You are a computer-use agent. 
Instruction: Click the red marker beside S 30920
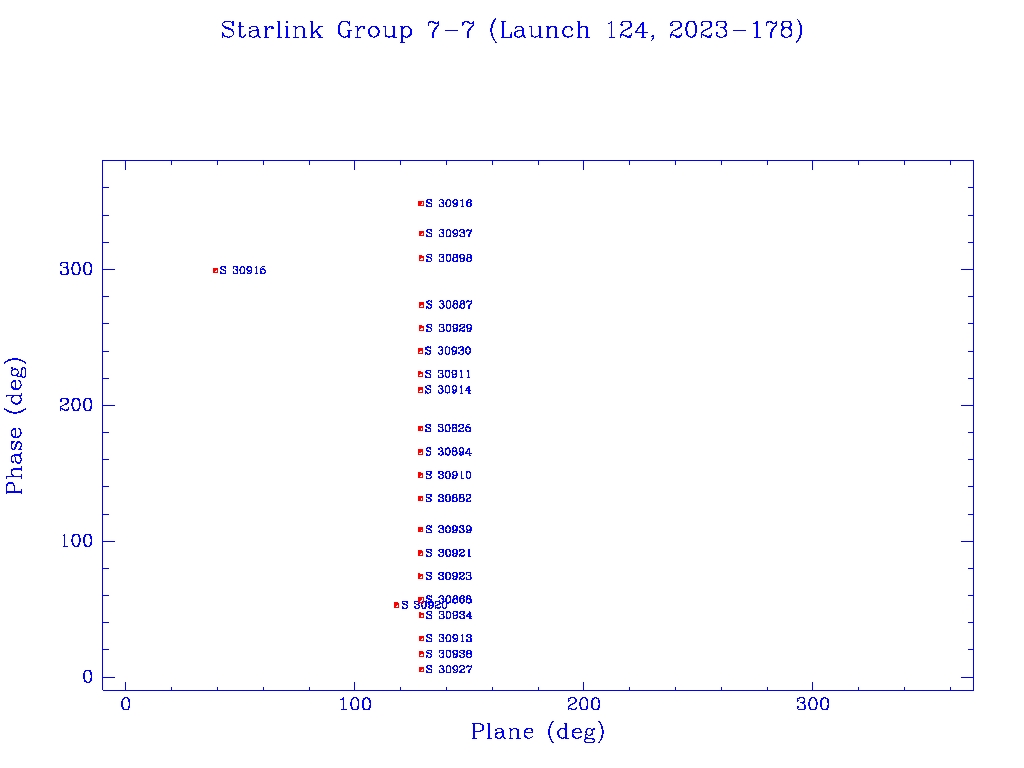396,605
